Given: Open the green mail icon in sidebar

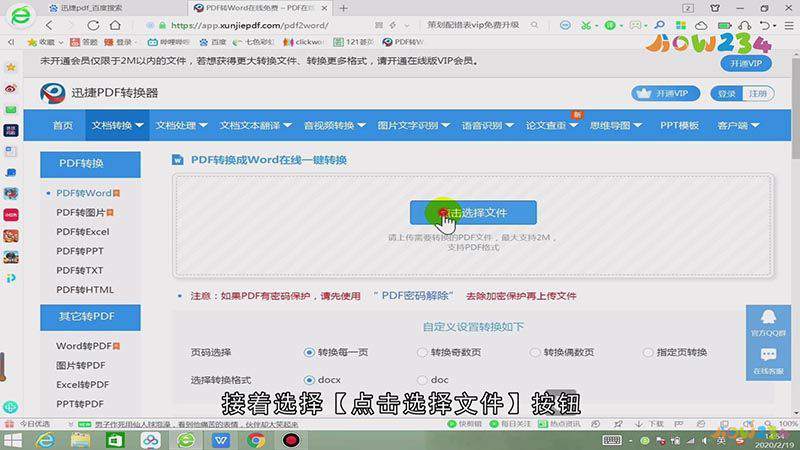Looking at the screenshot, I should click(x=11, y=109).
